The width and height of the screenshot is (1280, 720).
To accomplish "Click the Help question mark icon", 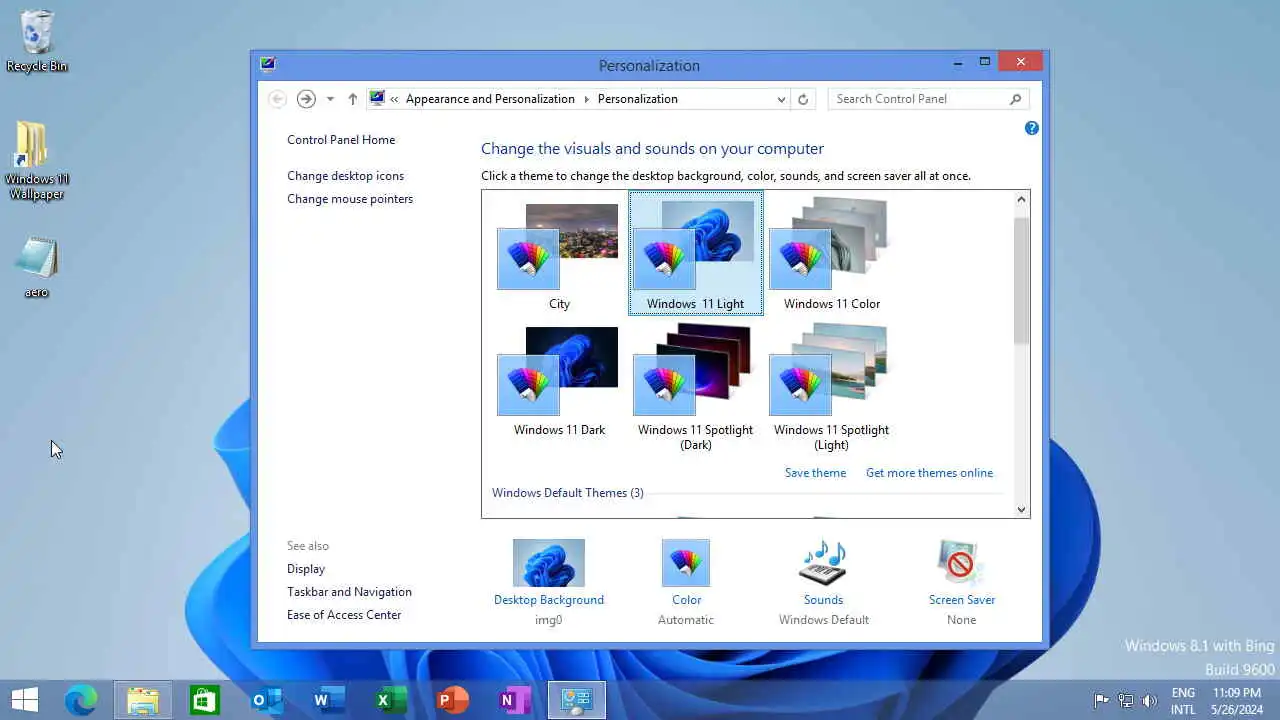I will tap(1031, 128).
